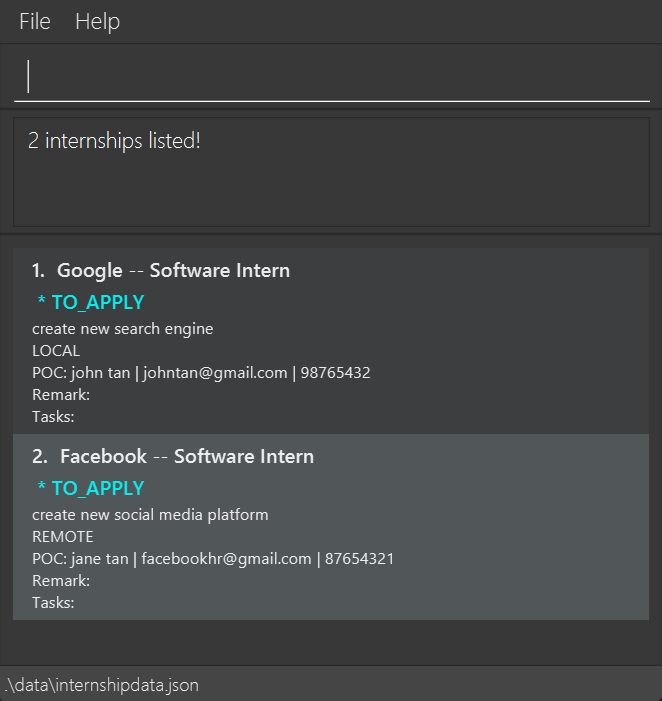662x701 pixels.
Task: Focus the command input text field
Action: pos(331,77)
